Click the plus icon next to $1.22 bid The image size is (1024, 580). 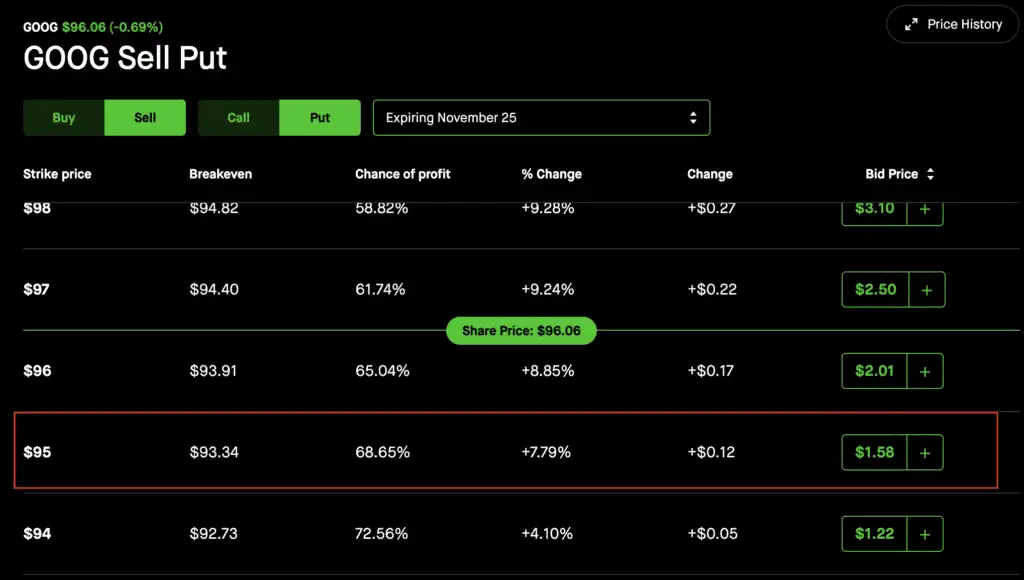[924, 534]
